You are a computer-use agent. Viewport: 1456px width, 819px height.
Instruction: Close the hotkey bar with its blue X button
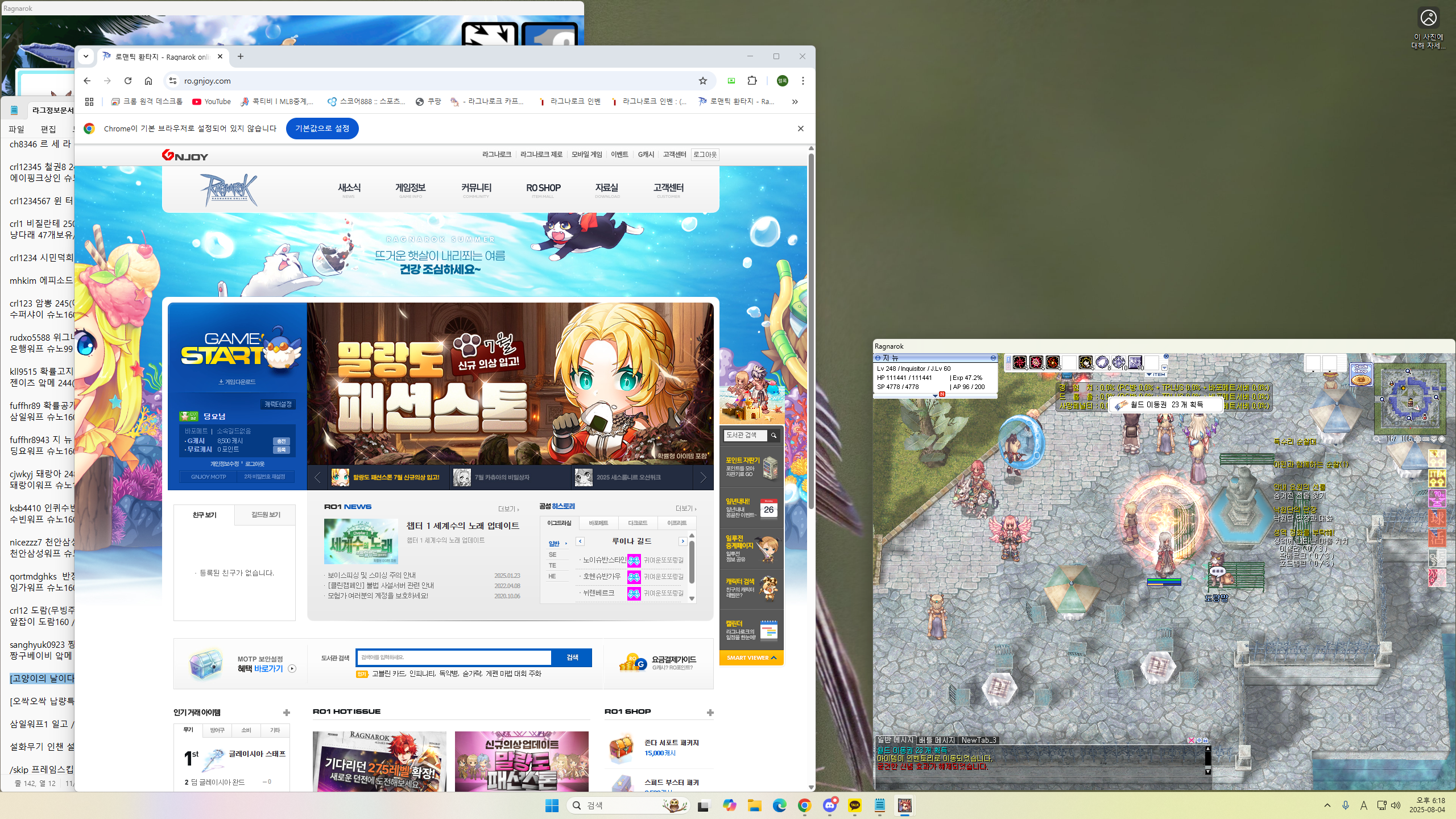pyautogui.click(x=1166, y=357)
